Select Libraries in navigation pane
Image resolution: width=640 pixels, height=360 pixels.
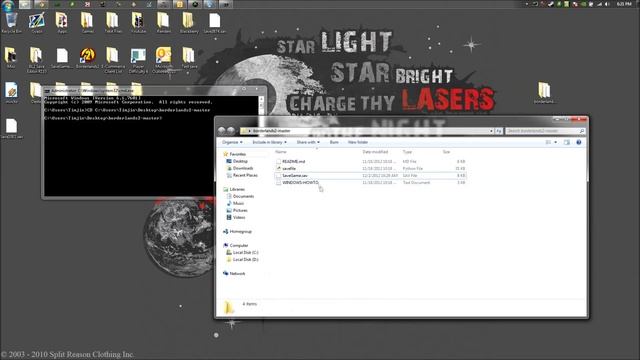coord(234,189)
